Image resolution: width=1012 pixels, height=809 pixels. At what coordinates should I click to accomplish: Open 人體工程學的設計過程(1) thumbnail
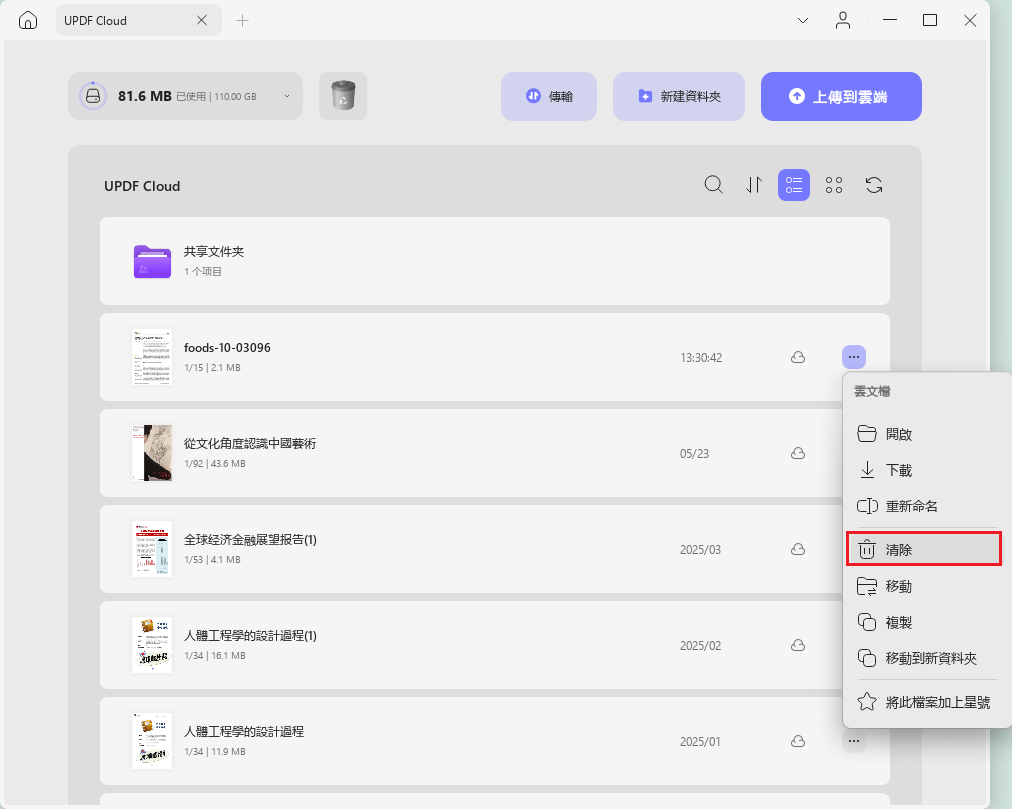tap(152, 645)
